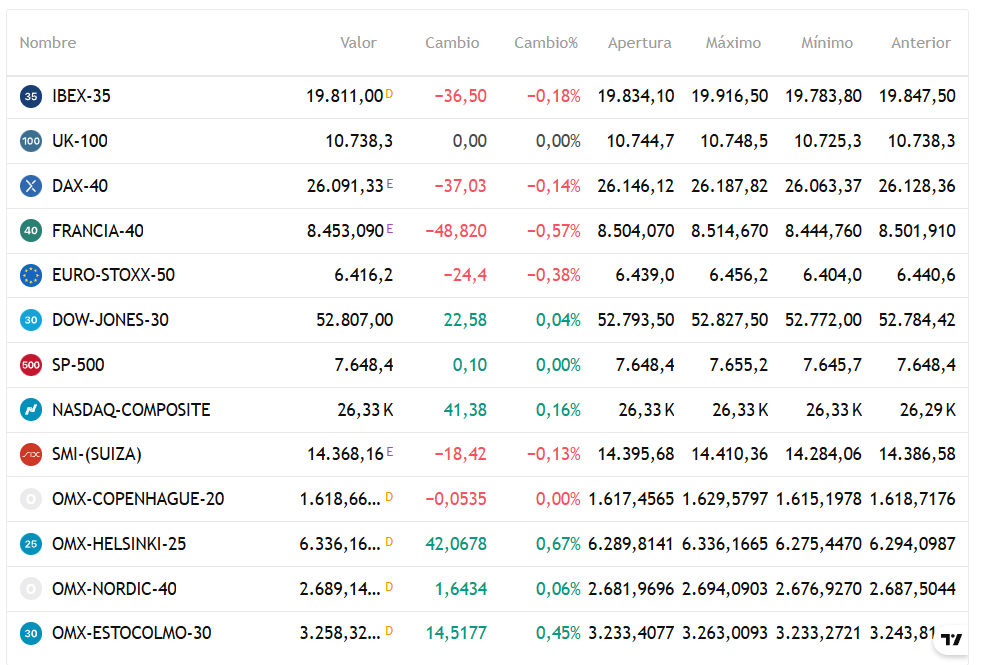Sort table by Valor column header
The image size is (988, 665).
pyautogui.click(x=358, y=43)
